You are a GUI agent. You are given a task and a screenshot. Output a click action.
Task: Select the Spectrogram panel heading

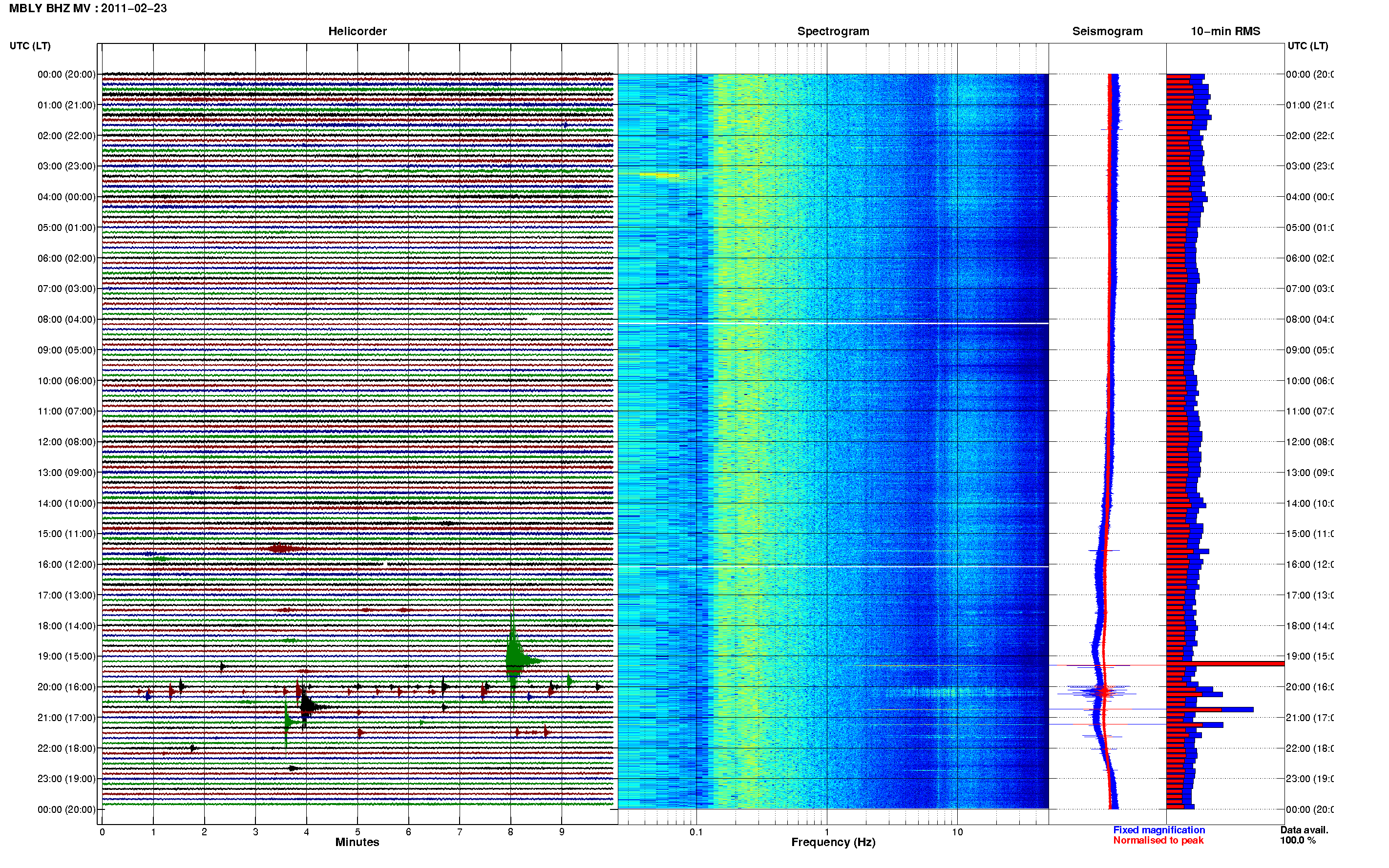coord(833,32)
